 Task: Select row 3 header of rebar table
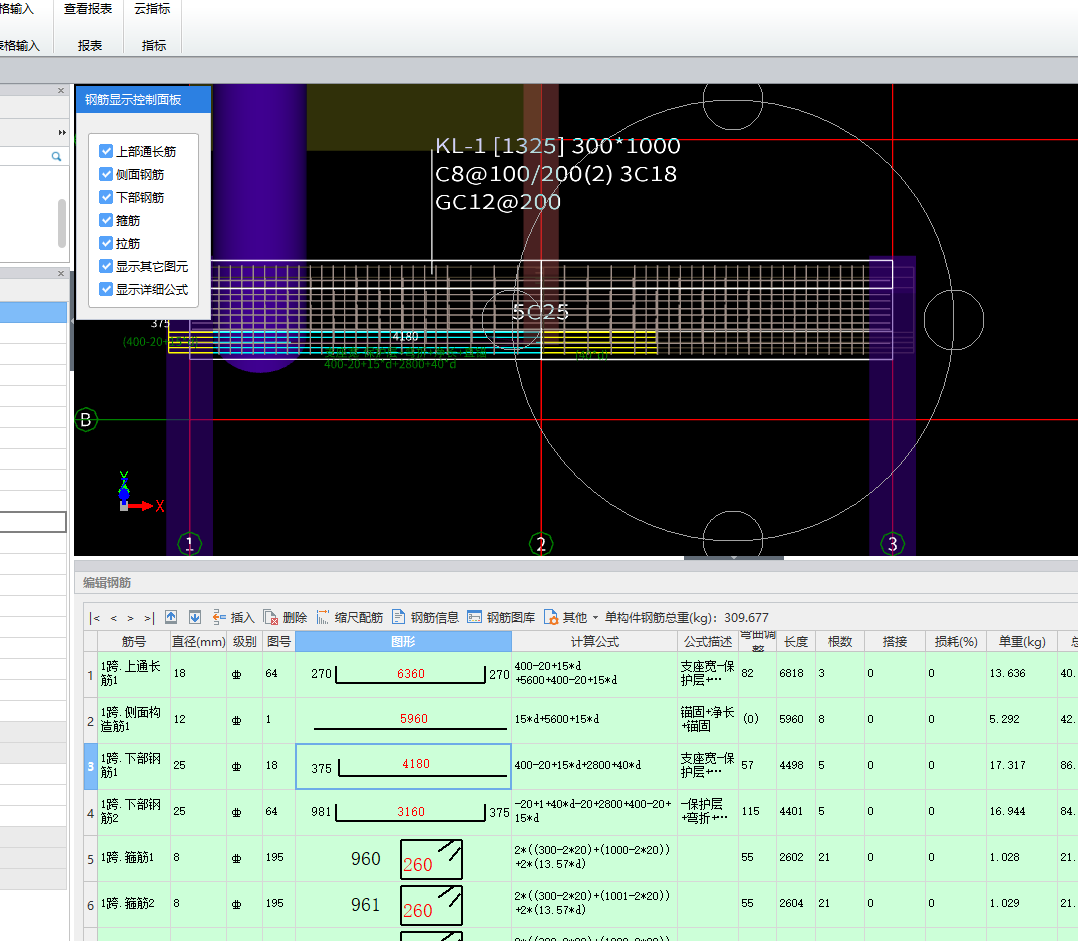(x=90, y=766)
